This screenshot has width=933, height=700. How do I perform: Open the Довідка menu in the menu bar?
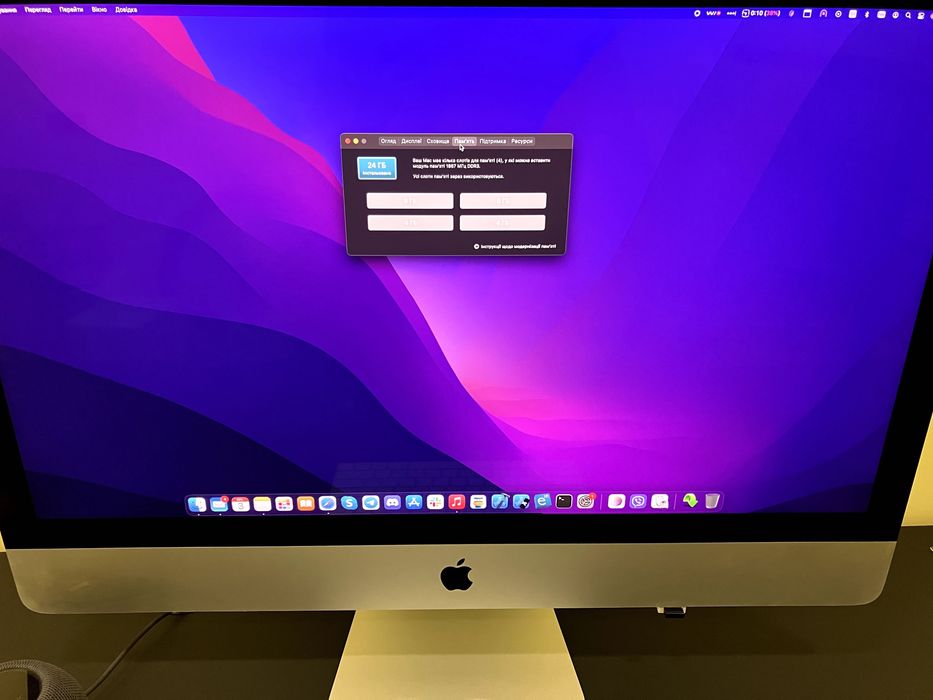click(126, 10)
